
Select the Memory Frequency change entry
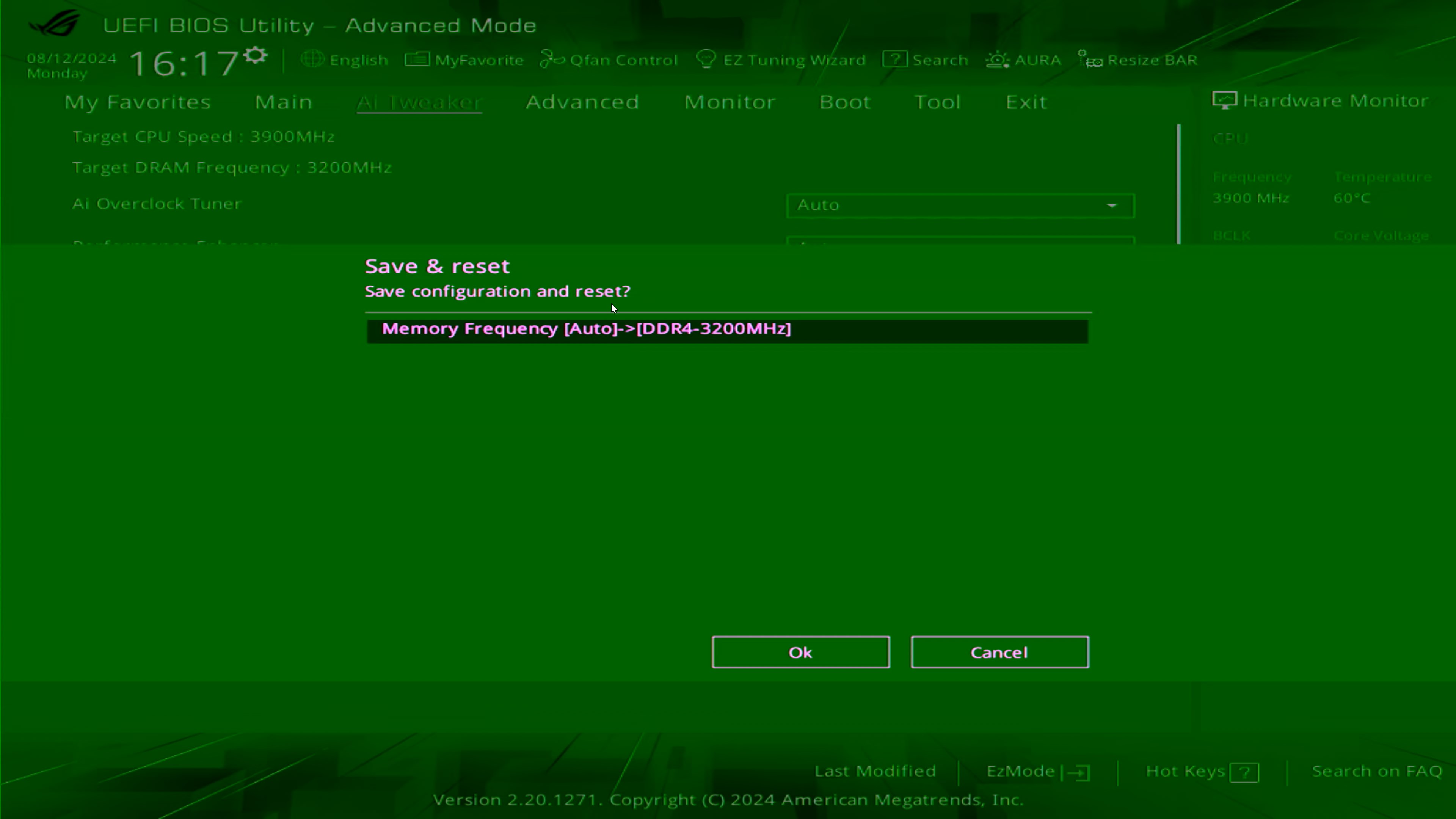coord(728,331)
